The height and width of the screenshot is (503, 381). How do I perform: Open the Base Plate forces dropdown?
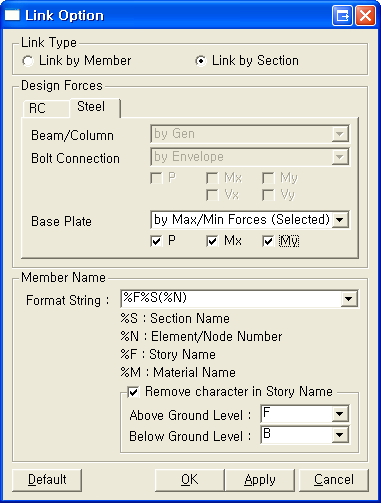coord(340,220)
